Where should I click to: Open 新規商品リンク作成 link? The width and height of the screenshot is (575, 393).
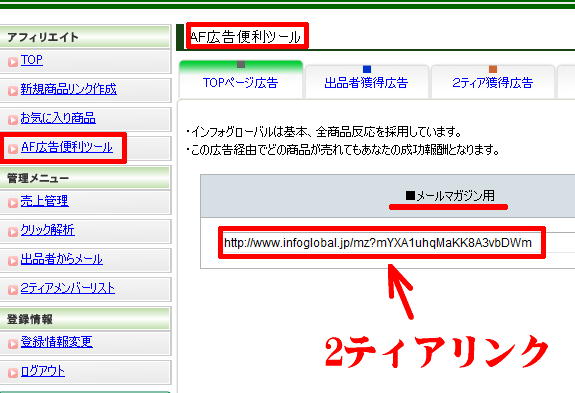[69, 89]
